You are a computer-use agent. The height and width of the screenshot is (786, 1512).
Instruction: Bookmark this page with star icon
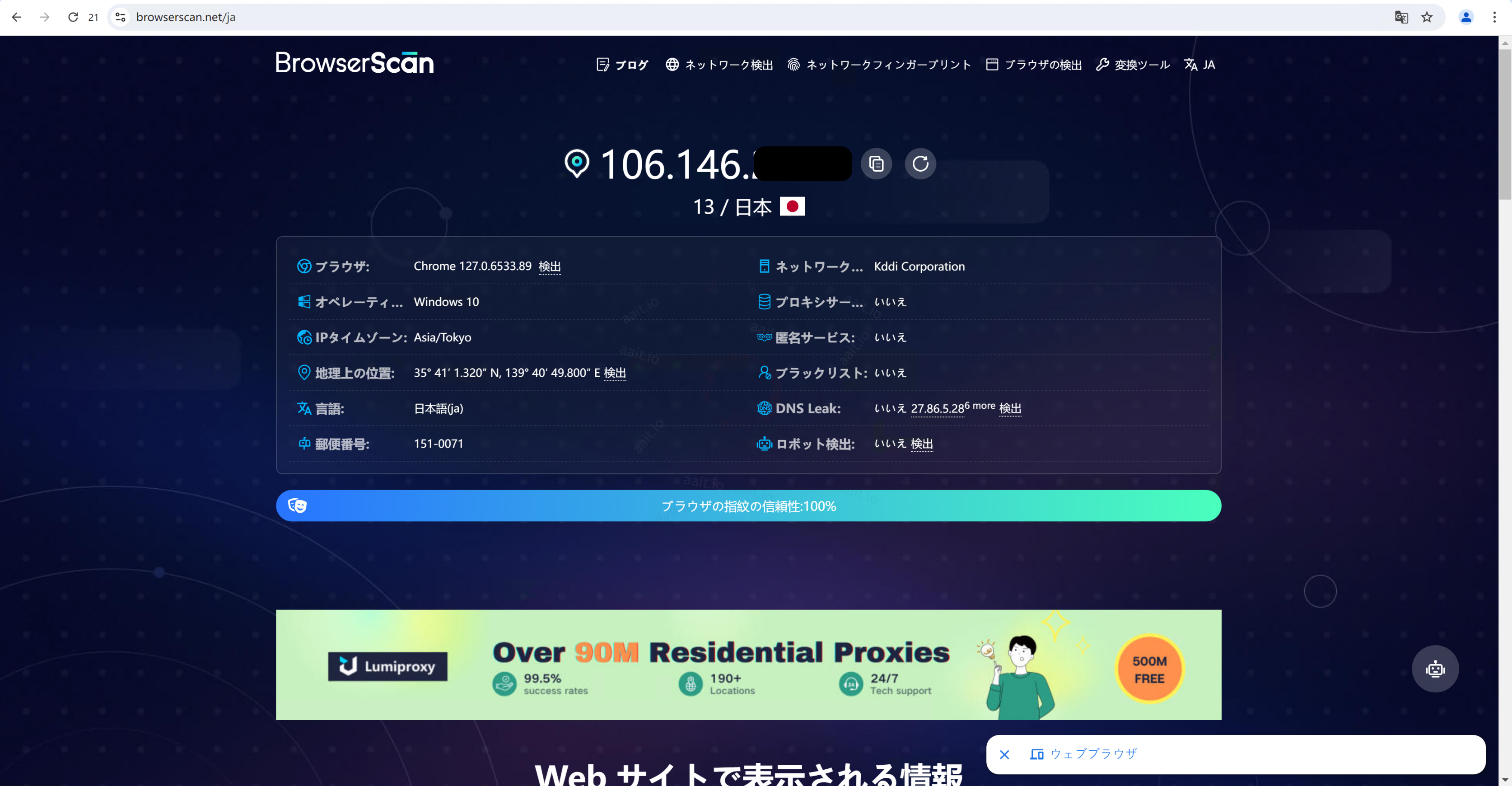pos(1427,17)
